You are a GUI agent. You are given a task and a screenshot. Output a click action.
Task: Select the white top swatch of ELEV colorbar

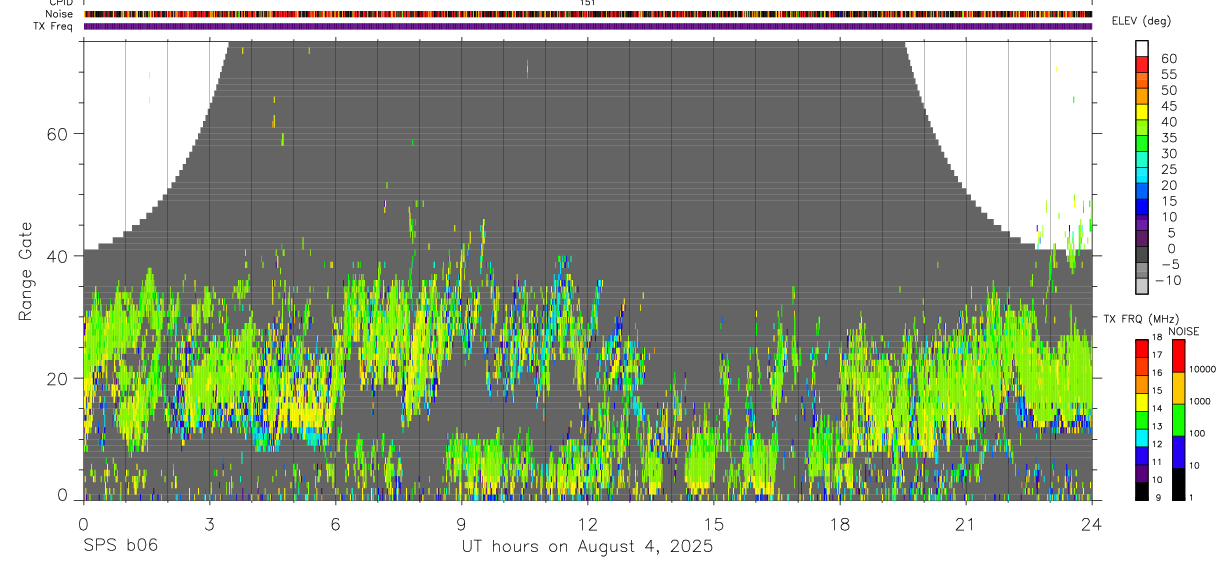tap(1142, 48)
